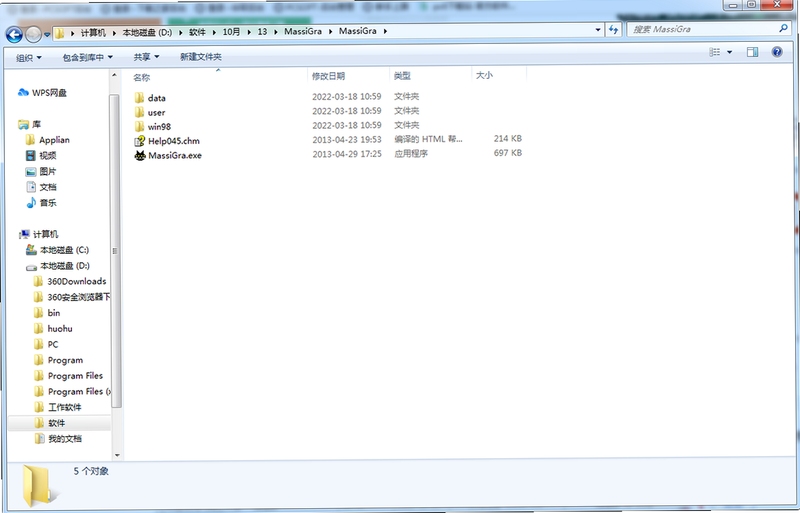800x513 pixels.
Task: Open the Applian library
Action: (x=47, y=140)
